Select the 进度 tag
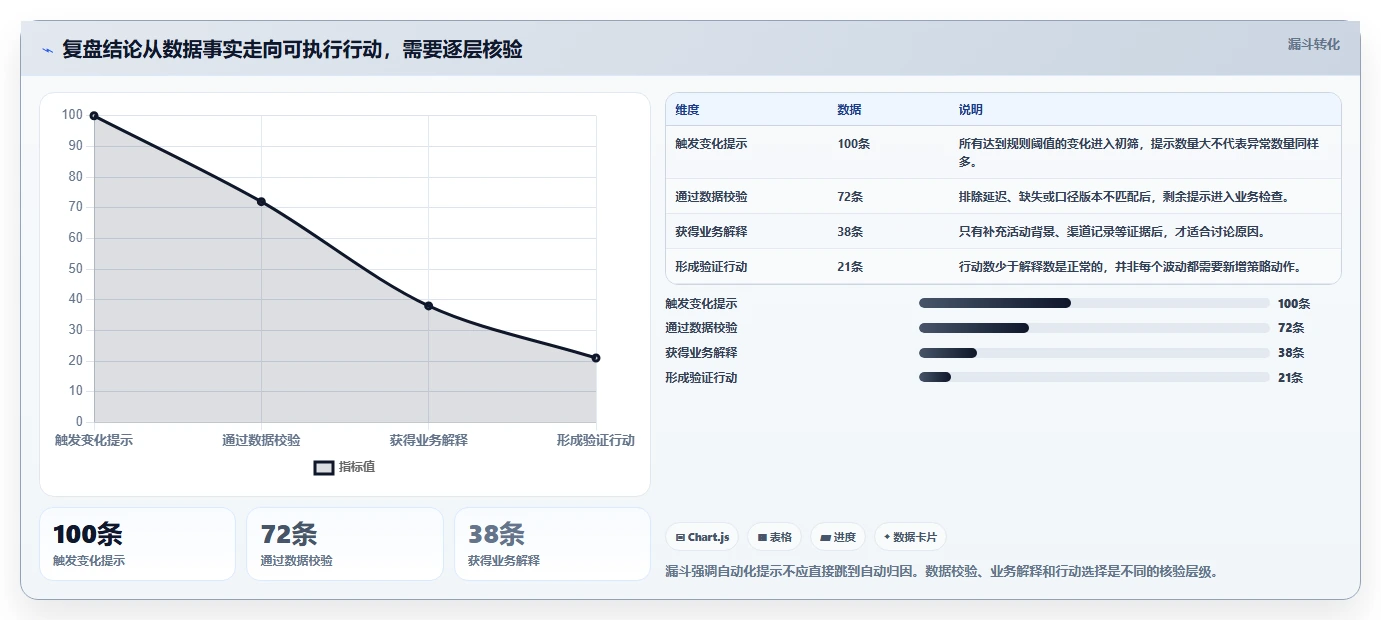 838,537
